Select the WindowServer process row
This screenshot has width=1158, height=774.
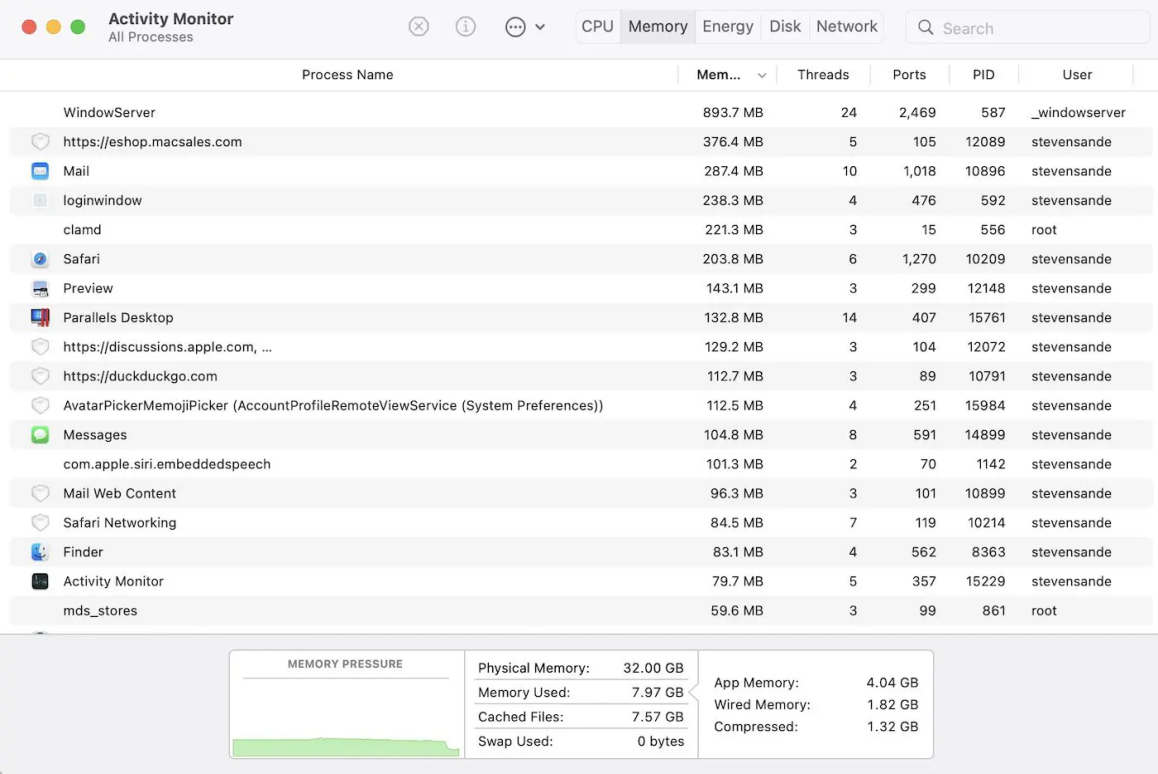[x=580, y=112]
